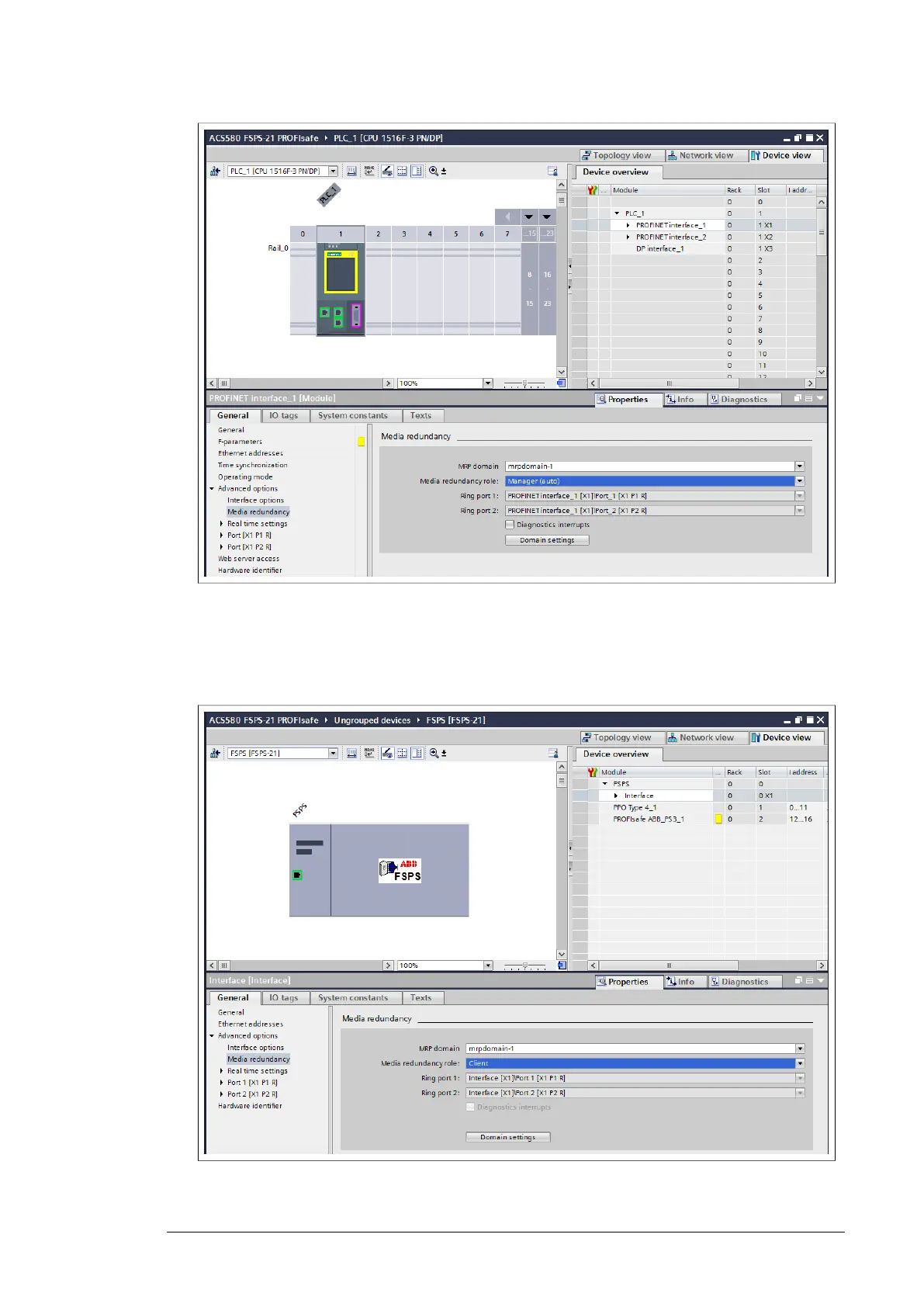Open the MRP domain dropdown in FSPS window
The height and width of the screenshot is (1307, 924).
point(800,1049)
